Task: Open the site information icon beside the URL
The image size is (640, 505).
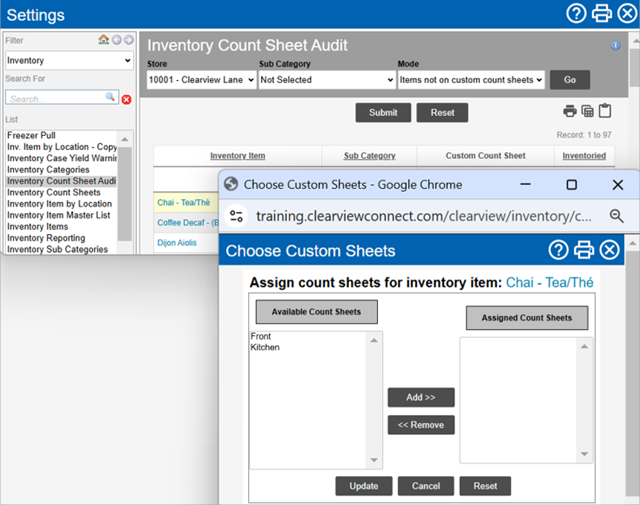Action: coord(236,216)
